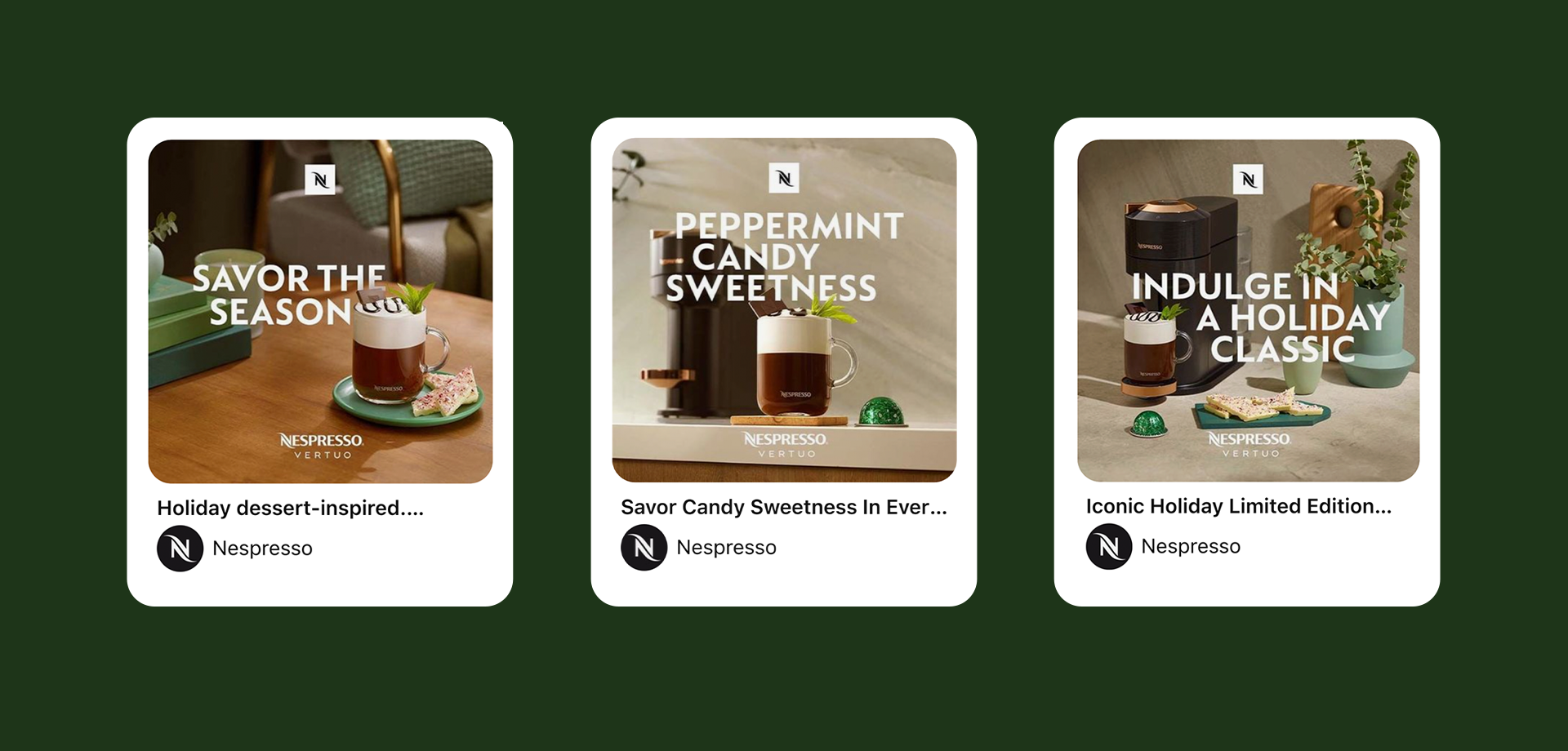Screen dimensions: 1568x751
Task: Click Nespresso name under Holiday dessert-inspired pin
Action: coord(262,549)
